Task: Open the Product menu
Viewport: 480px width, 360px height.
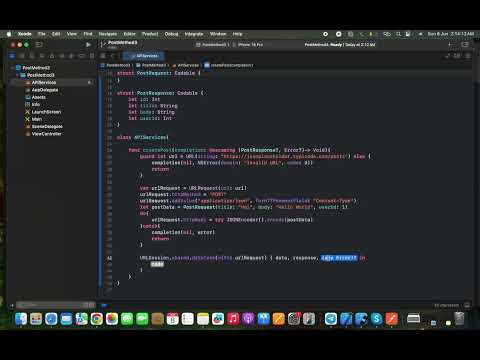Action: (x=150, y=34)
